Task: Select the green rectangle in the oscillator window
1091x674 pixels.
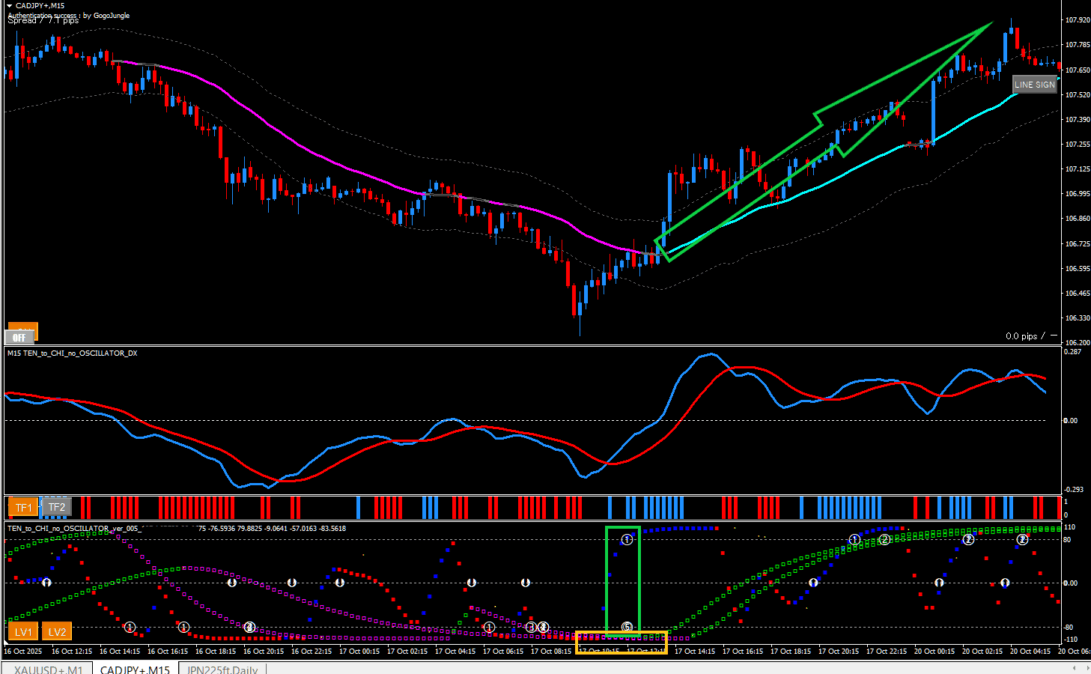Action: point(607,580)
